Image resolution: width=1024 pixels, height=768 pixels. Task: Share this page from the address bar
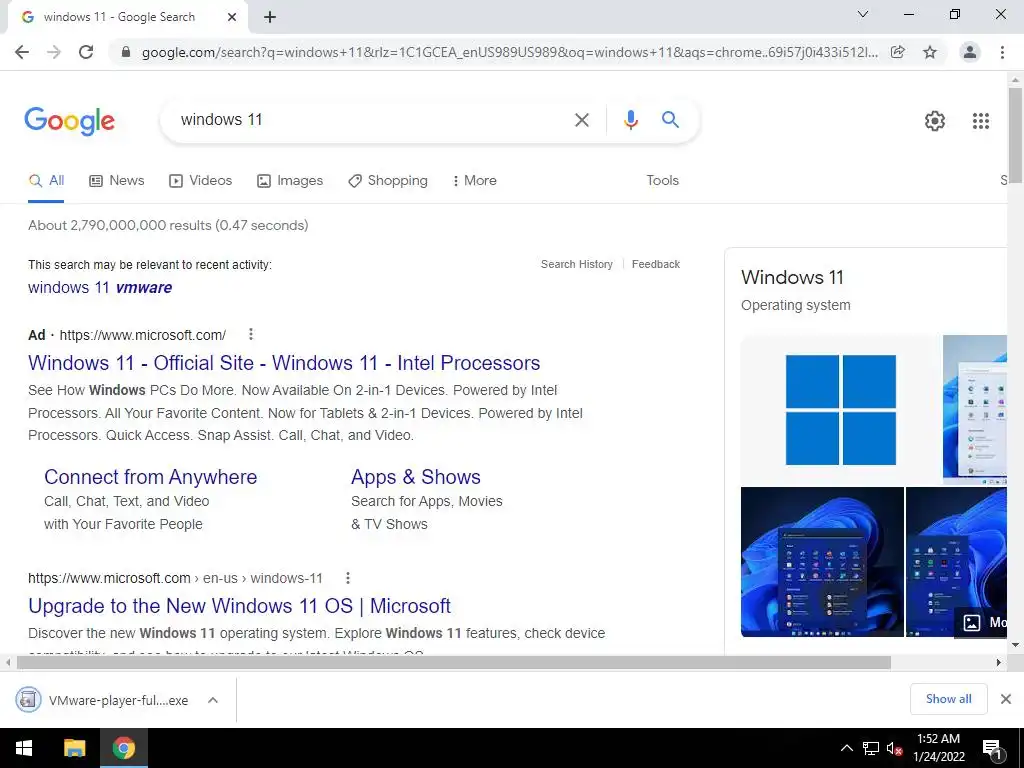[x=898, y=52]
